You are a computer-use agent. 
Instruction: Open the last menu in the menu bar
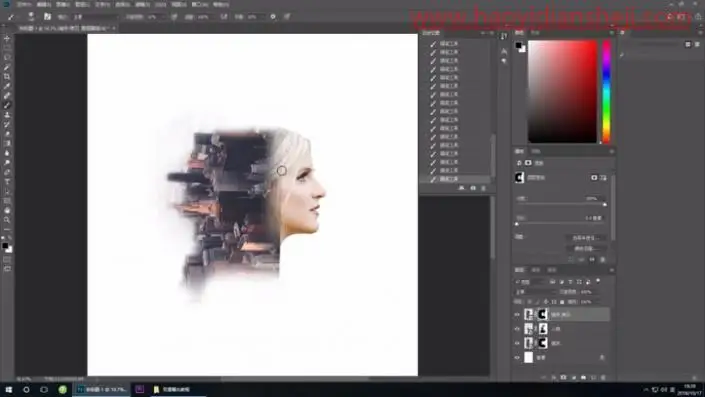click(x=221, y=4)
